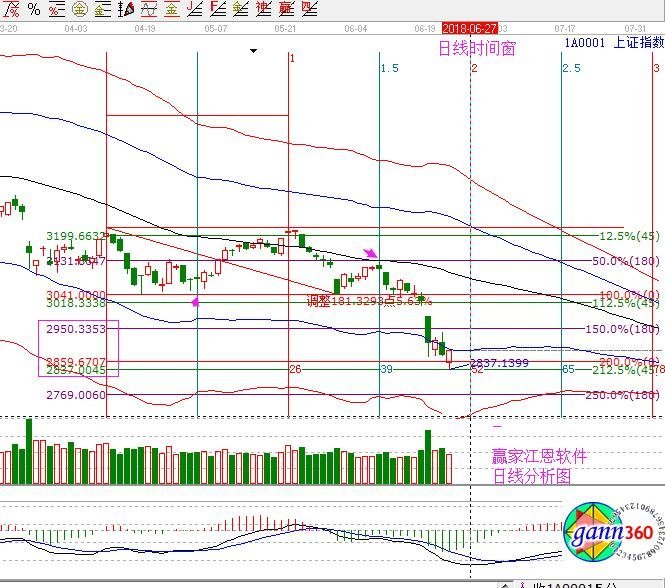This screenshot has width=665, height=588.
Task: Click the 07-17 date axis label
Action: coord(565,29)
